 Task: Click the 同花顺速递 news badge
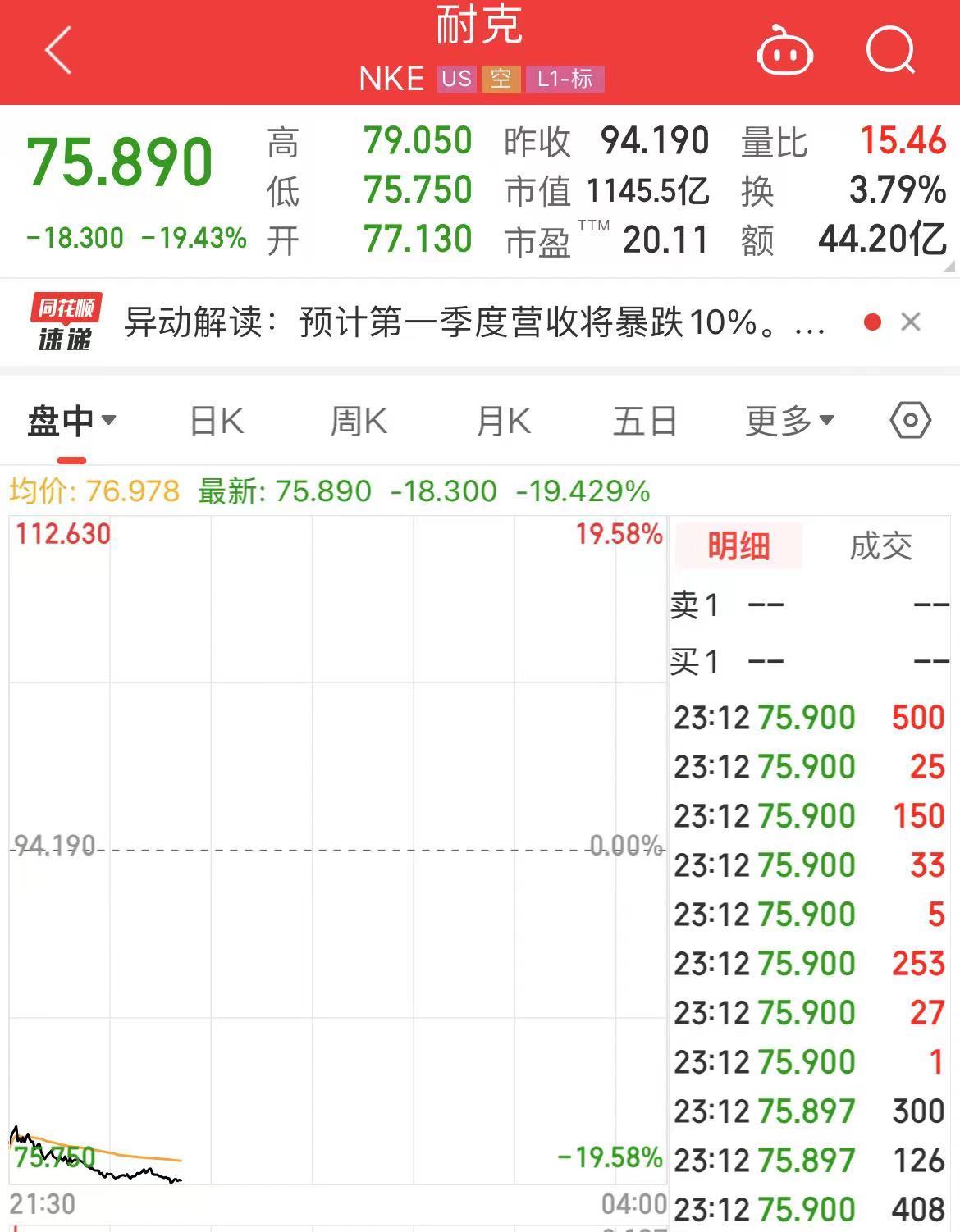pos(64,322)
